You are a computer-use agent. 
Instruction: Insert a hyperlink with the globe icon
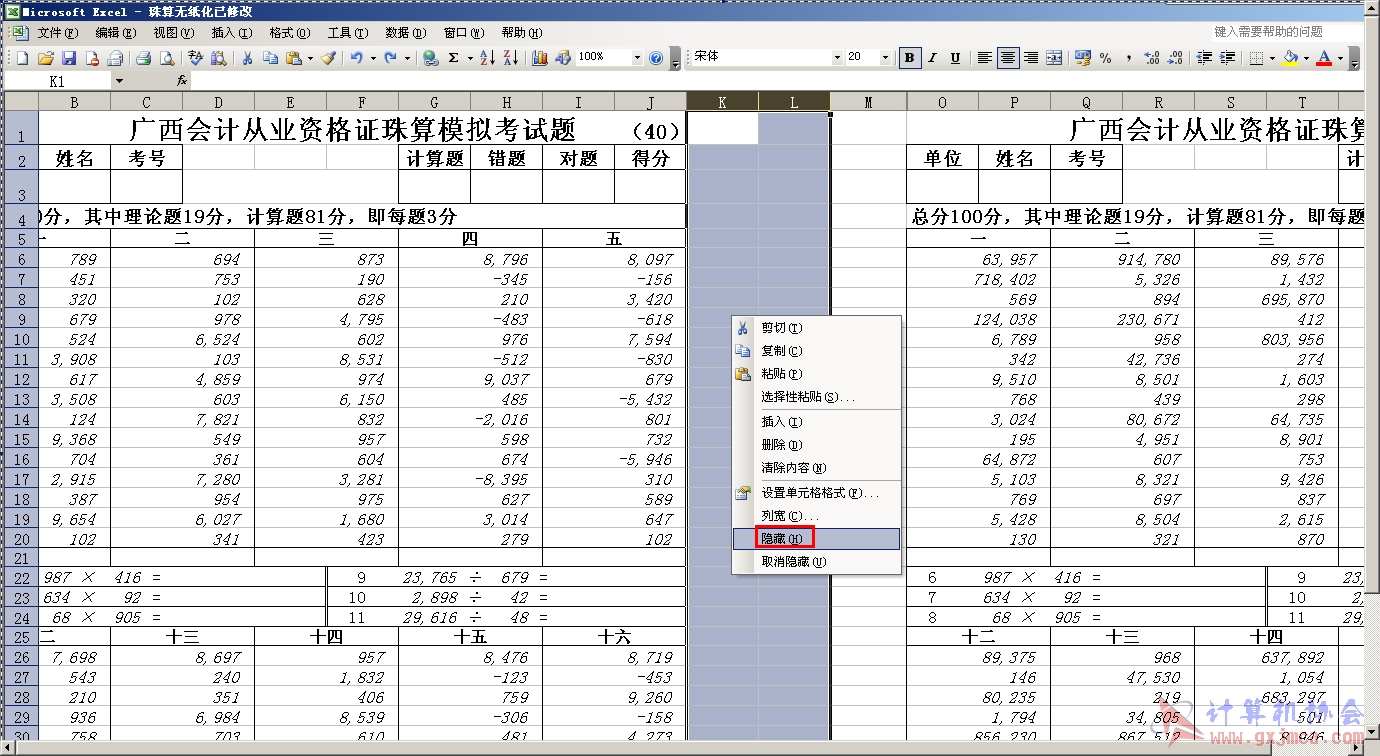point(430,58)
